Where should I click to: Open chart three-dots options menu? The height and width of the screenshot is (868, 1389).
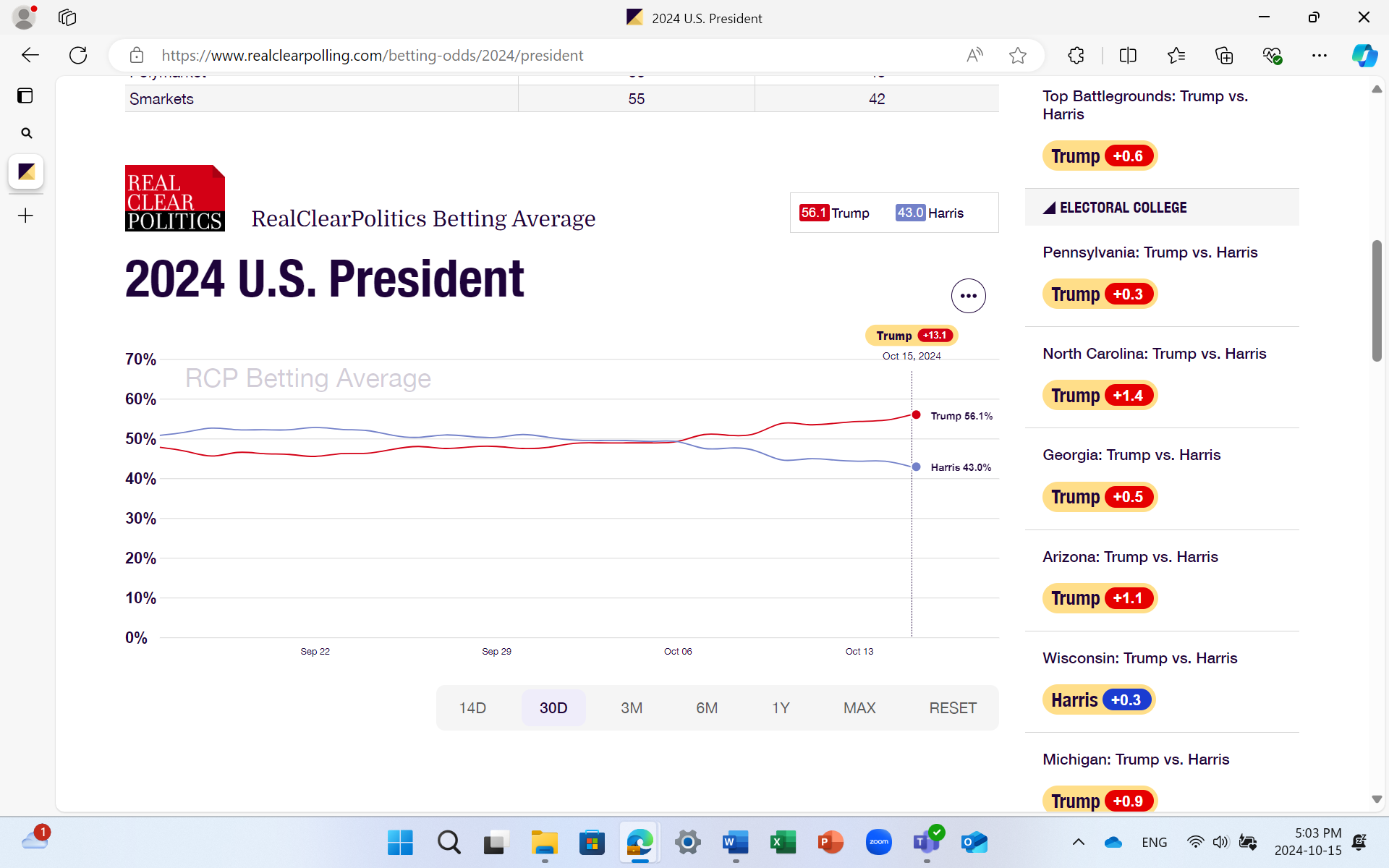(968, 296)
